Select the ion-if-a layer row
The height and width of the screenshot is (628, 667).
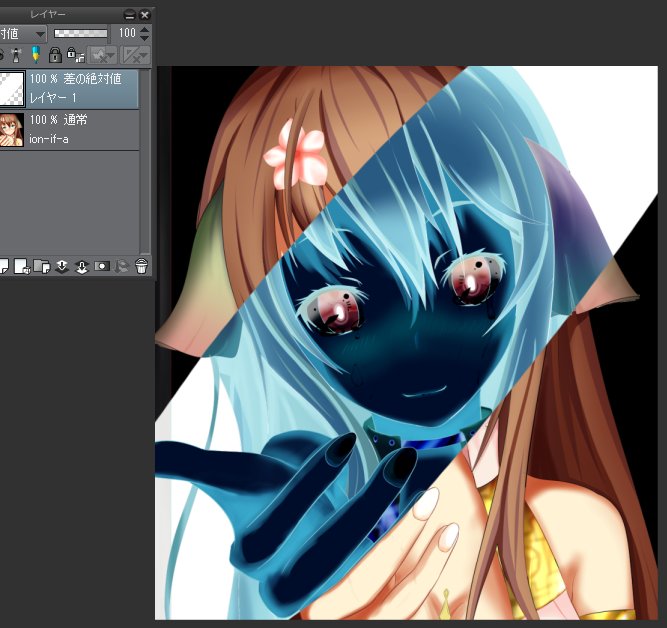(69, 129)
